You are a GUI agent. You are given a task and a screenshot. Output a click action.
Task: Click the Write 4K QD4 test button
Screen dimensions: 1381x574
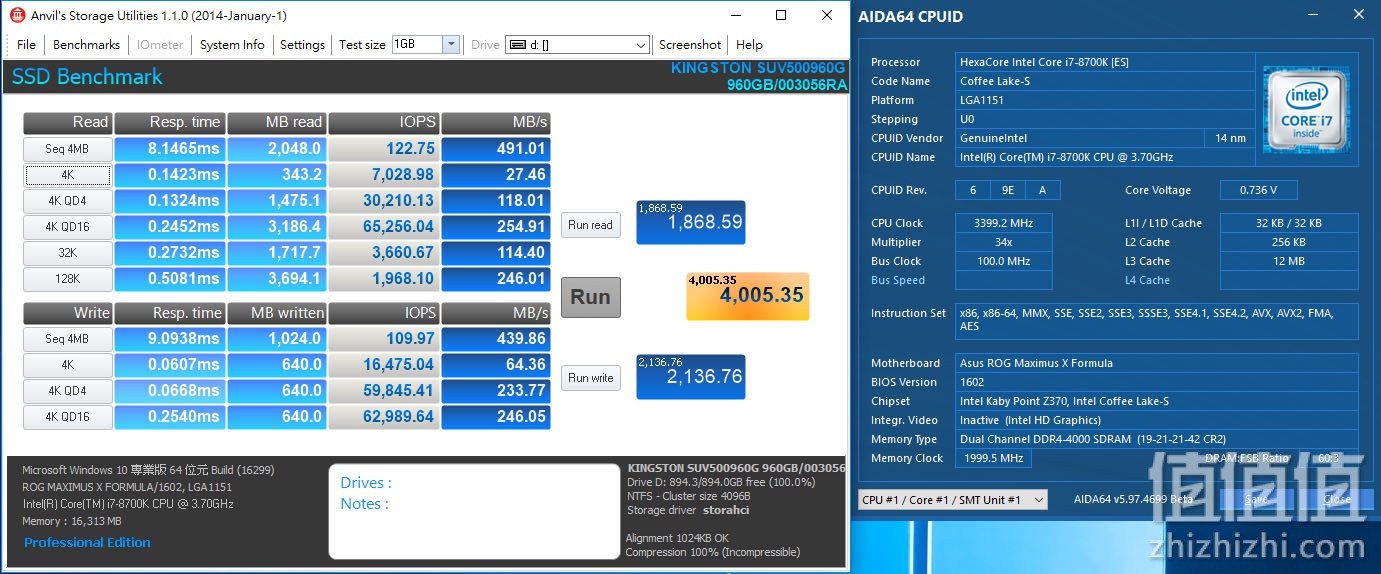[67, 391]
